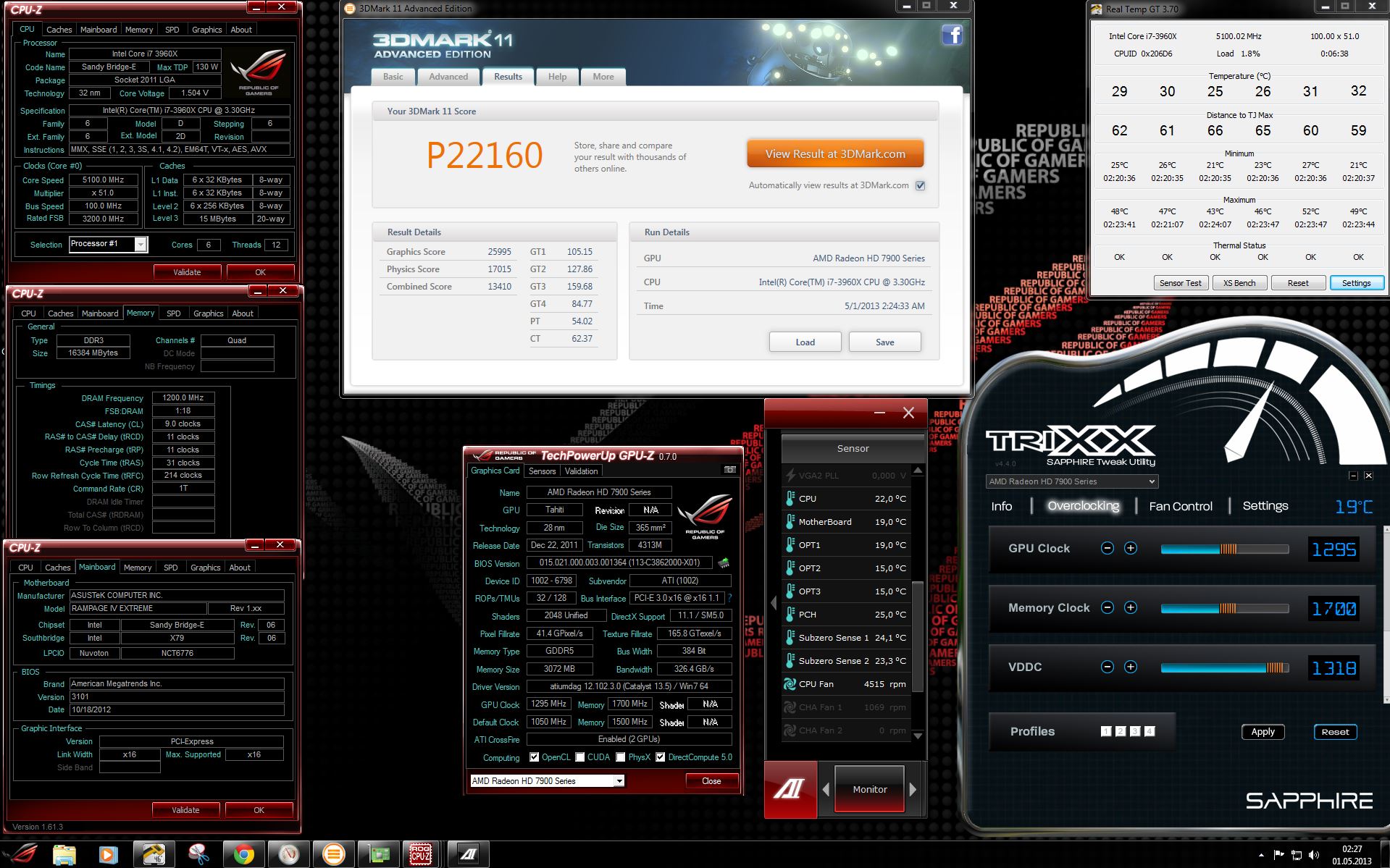Viewport: 1390px width, 868px height.
Task: Open the GPU-Z graphics card selector dropdown
Action: click(x=619, y=781)
